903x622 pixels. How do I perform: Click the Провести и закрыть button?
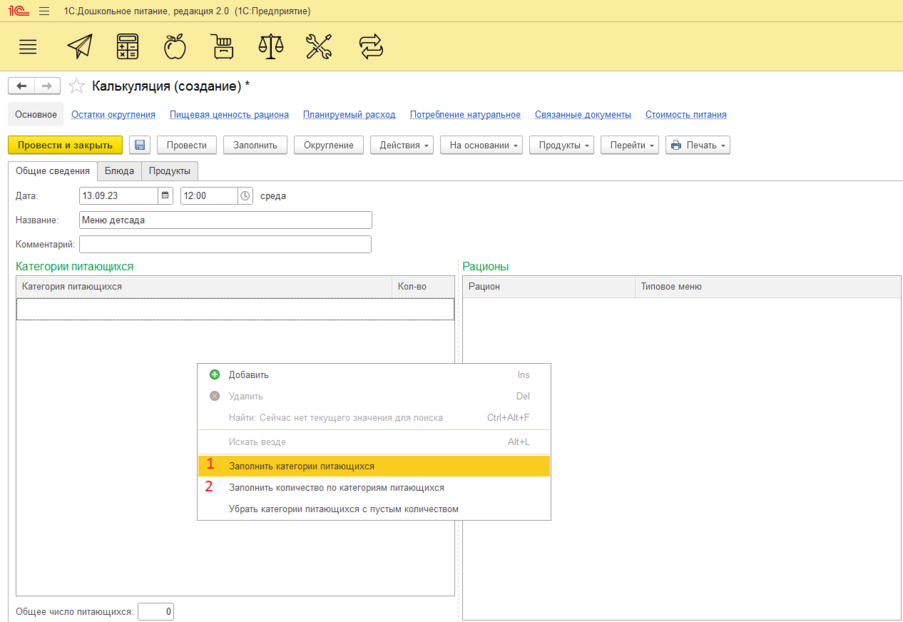65,145
